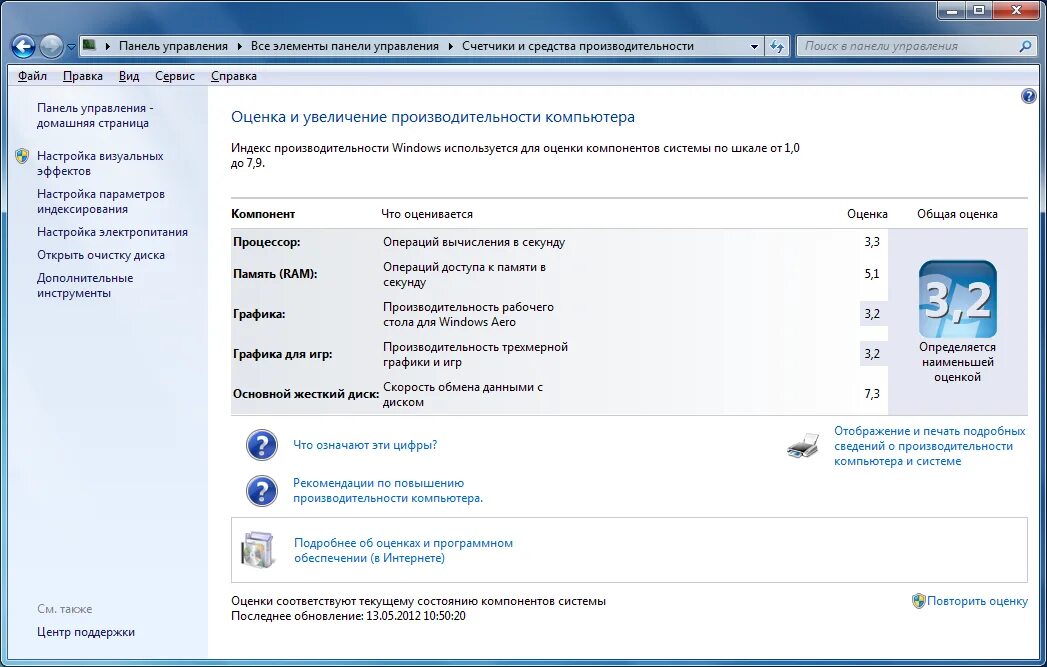Open Что означают эти цифры? link
This screenshot has width=1047, height=667.
[365, 445]
